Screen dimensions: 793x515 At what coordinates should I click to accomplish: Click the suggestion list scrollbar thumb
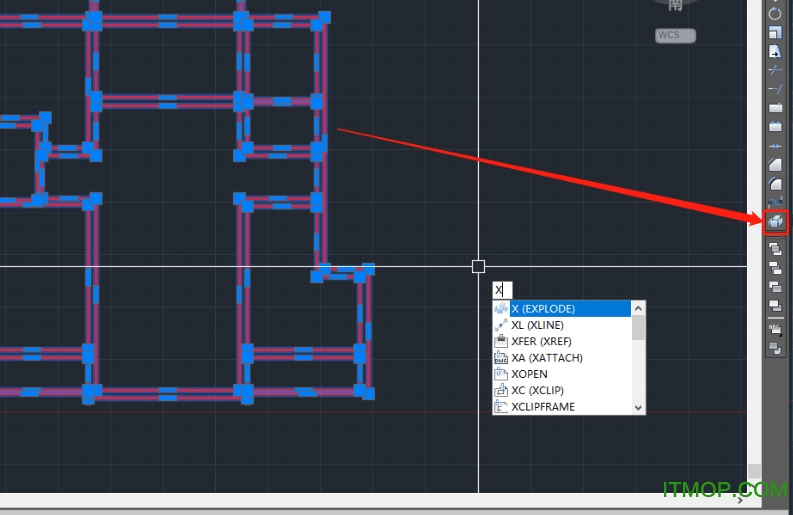click(x=638, y=327)
